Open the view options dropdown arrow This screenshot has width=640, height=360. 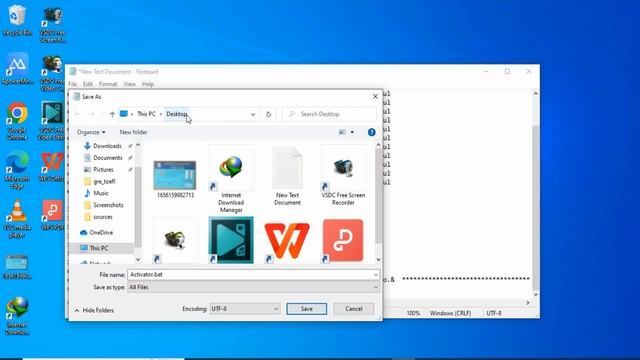tap(352, 132)
